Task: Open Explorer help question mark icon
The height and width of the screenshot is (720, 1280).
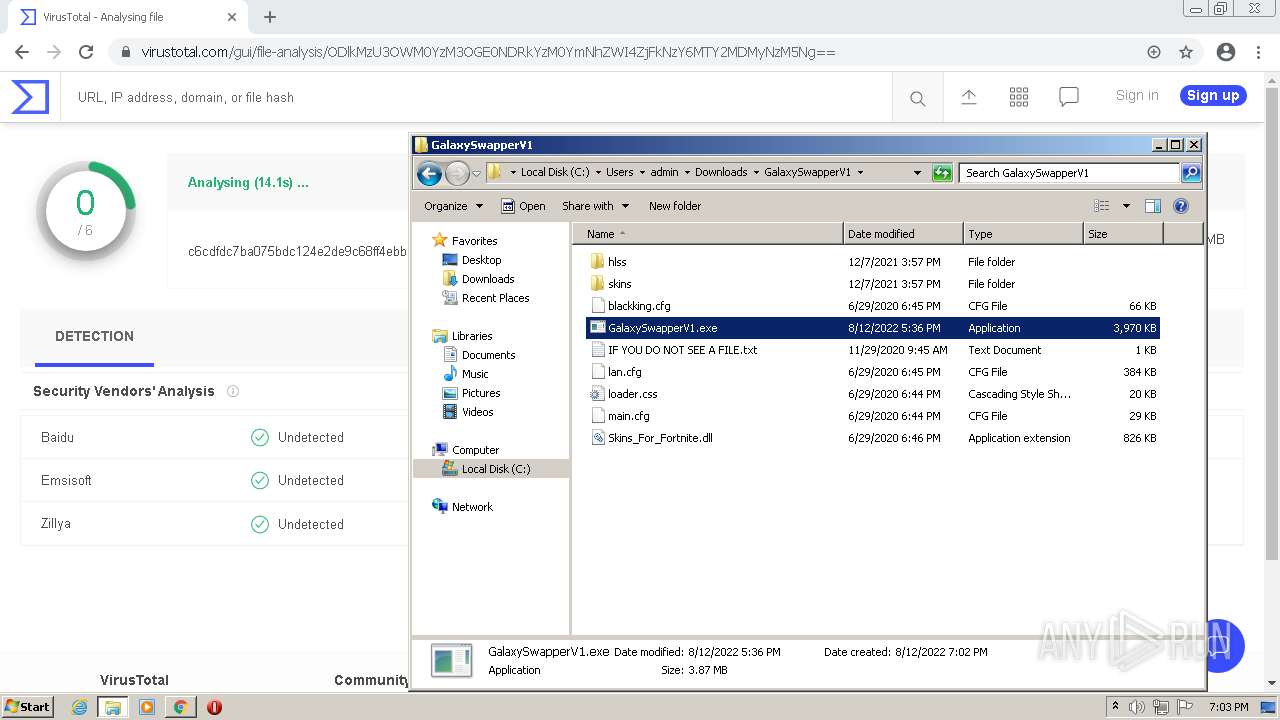Action: [x=1181, y=206]
